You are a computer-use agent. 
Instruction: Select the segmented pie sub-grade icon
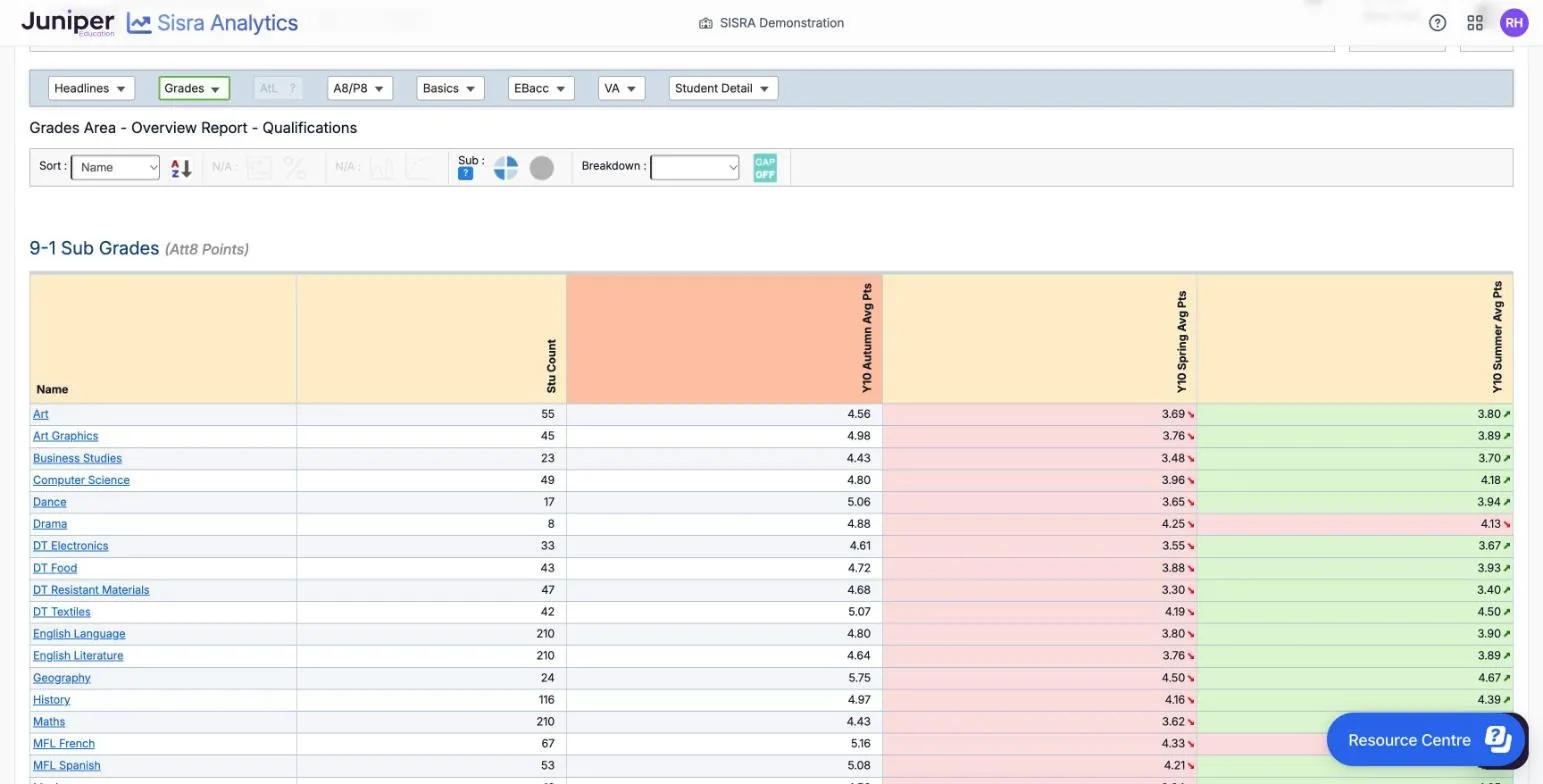506,168
